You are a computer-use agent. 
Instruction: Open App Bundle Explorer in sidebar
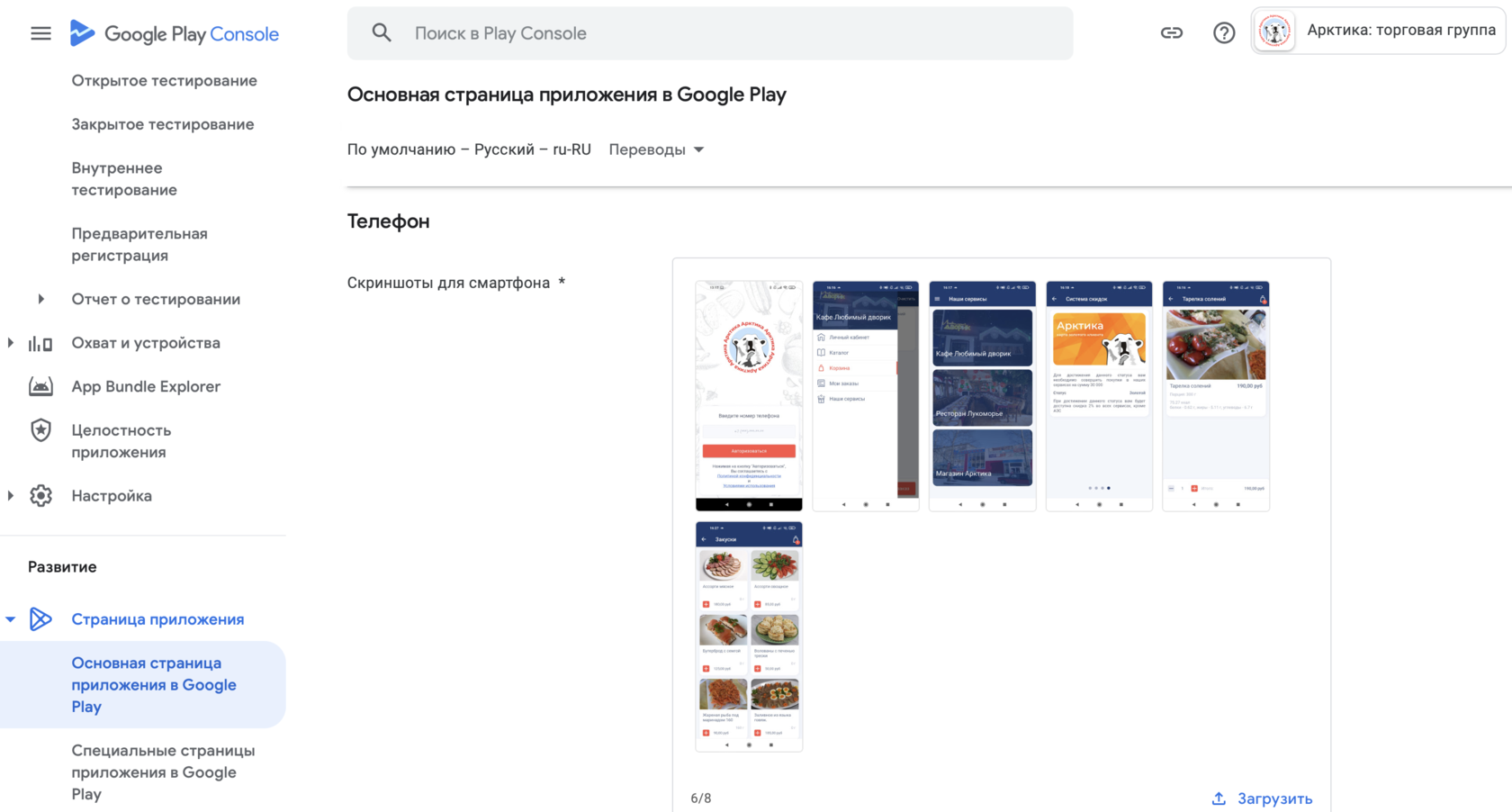coord(146,386)
